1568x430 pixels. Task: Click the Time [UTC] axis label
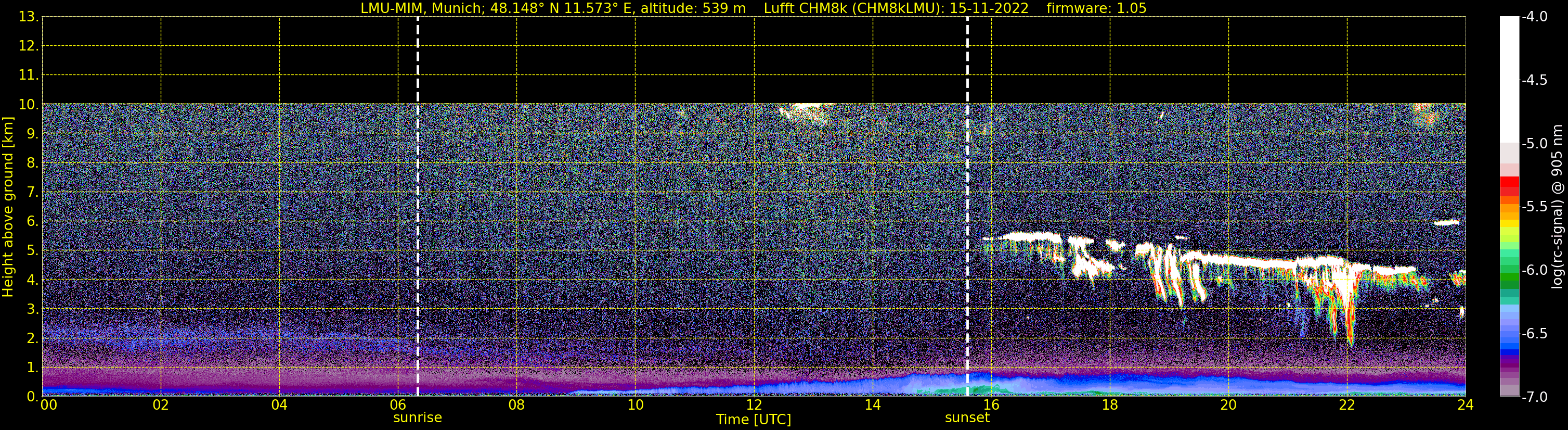click(x=754, y=420)
